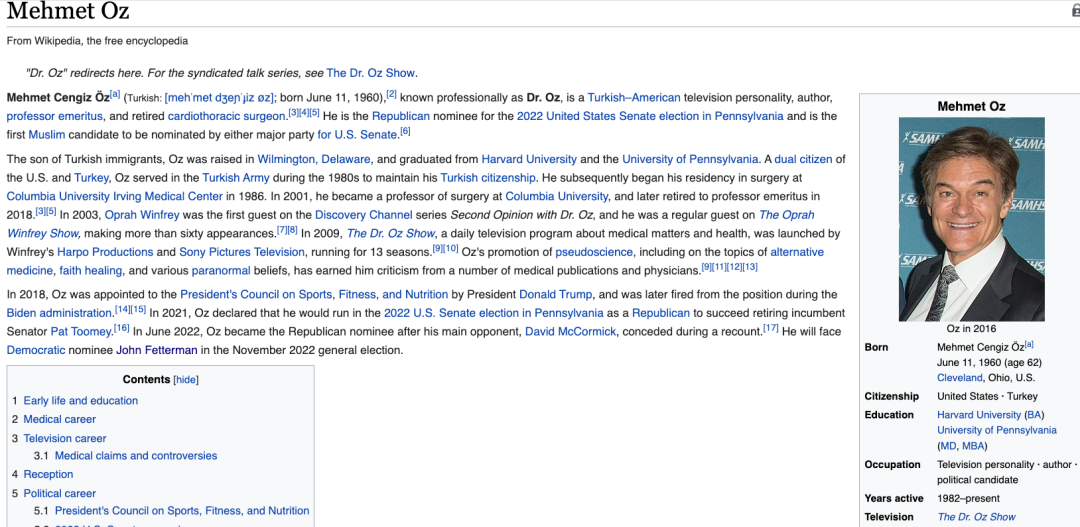Click the Columbia University professor link
The height and width of the screenshot is (527, 1080).
pos(557,196)
